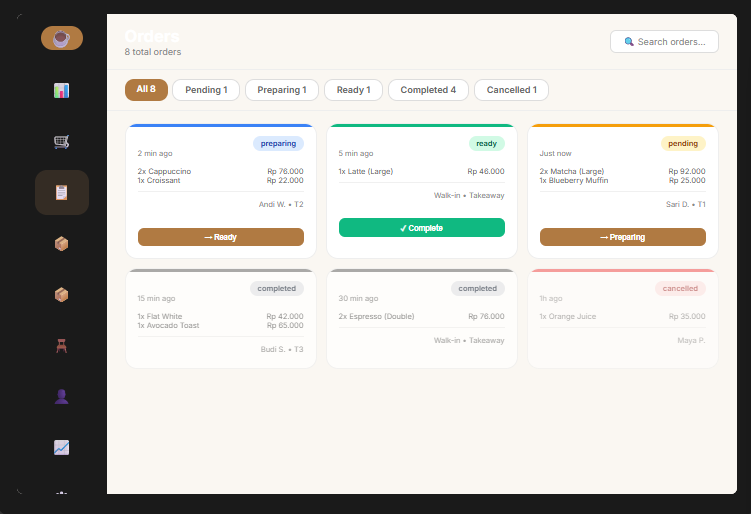Click the yellow pending status badge
Image resolution: width=751 pixels, height=514 pixels.
click(683, 143)
